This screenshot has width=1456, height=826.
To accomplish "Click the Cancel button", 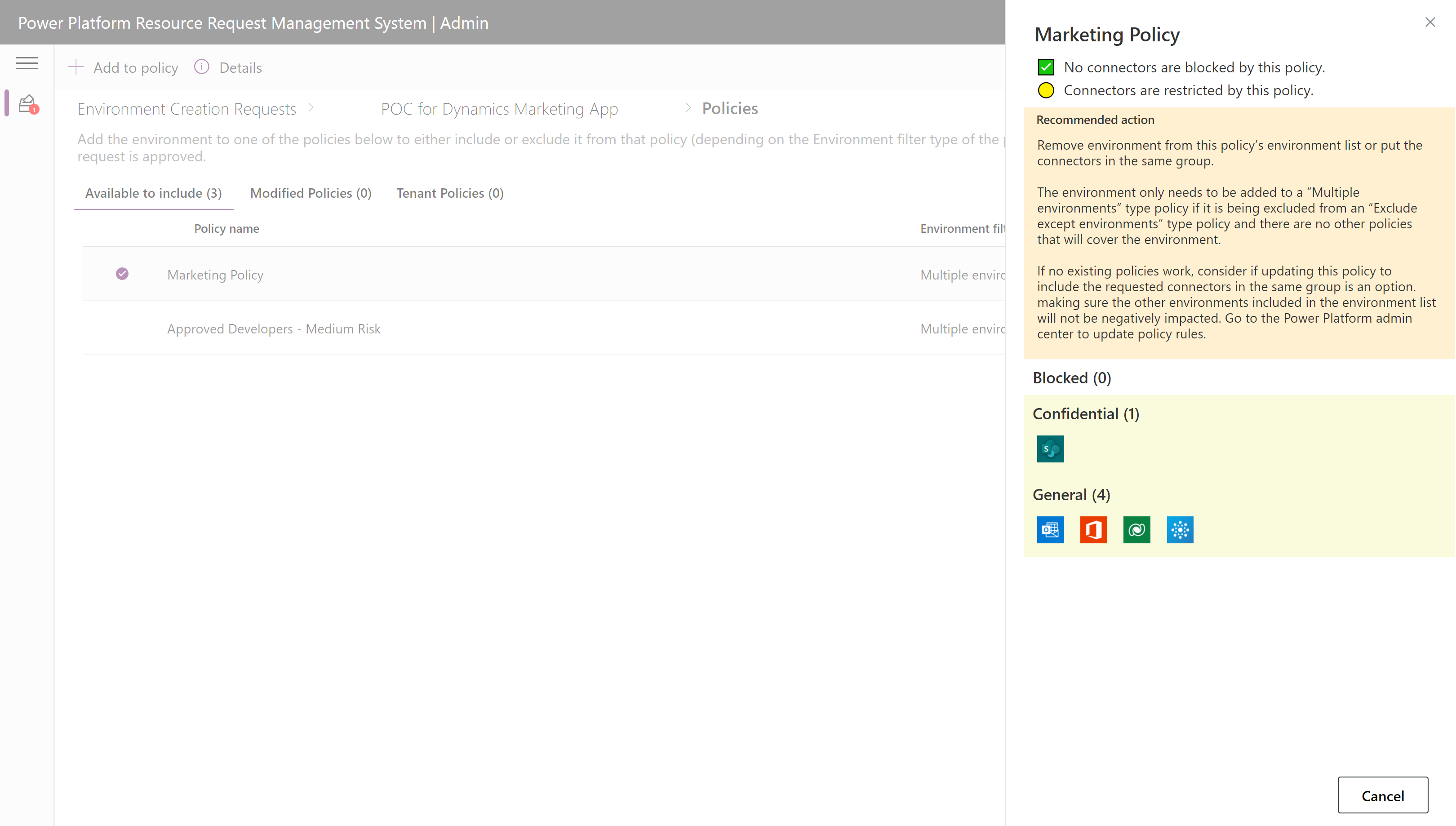I will click(1383, 795).
